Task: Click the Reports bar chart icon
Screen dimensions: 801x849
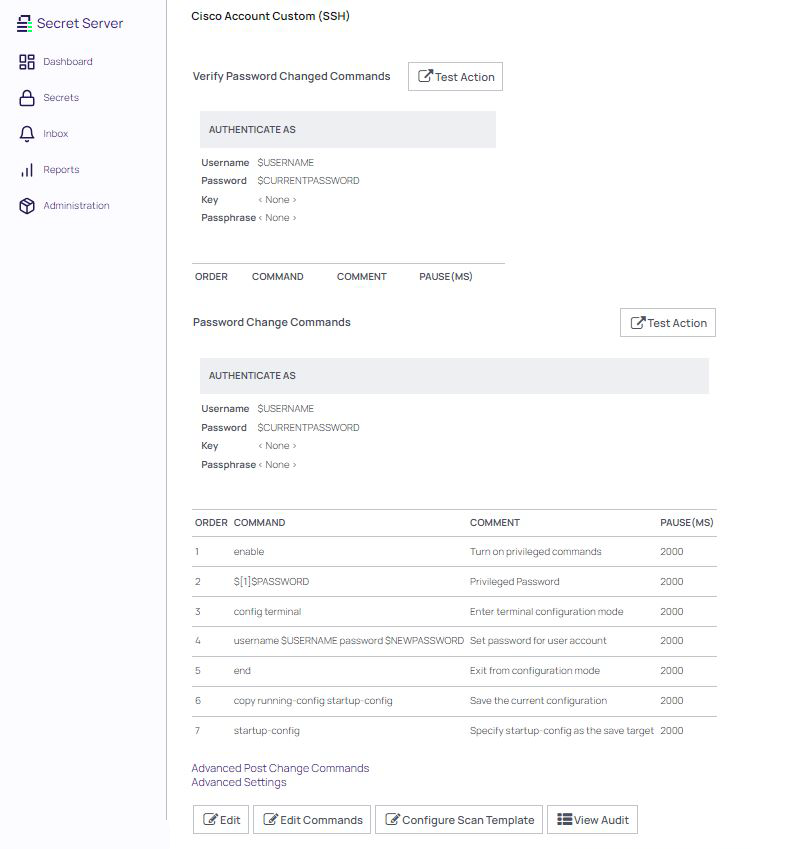Action: 27,170
